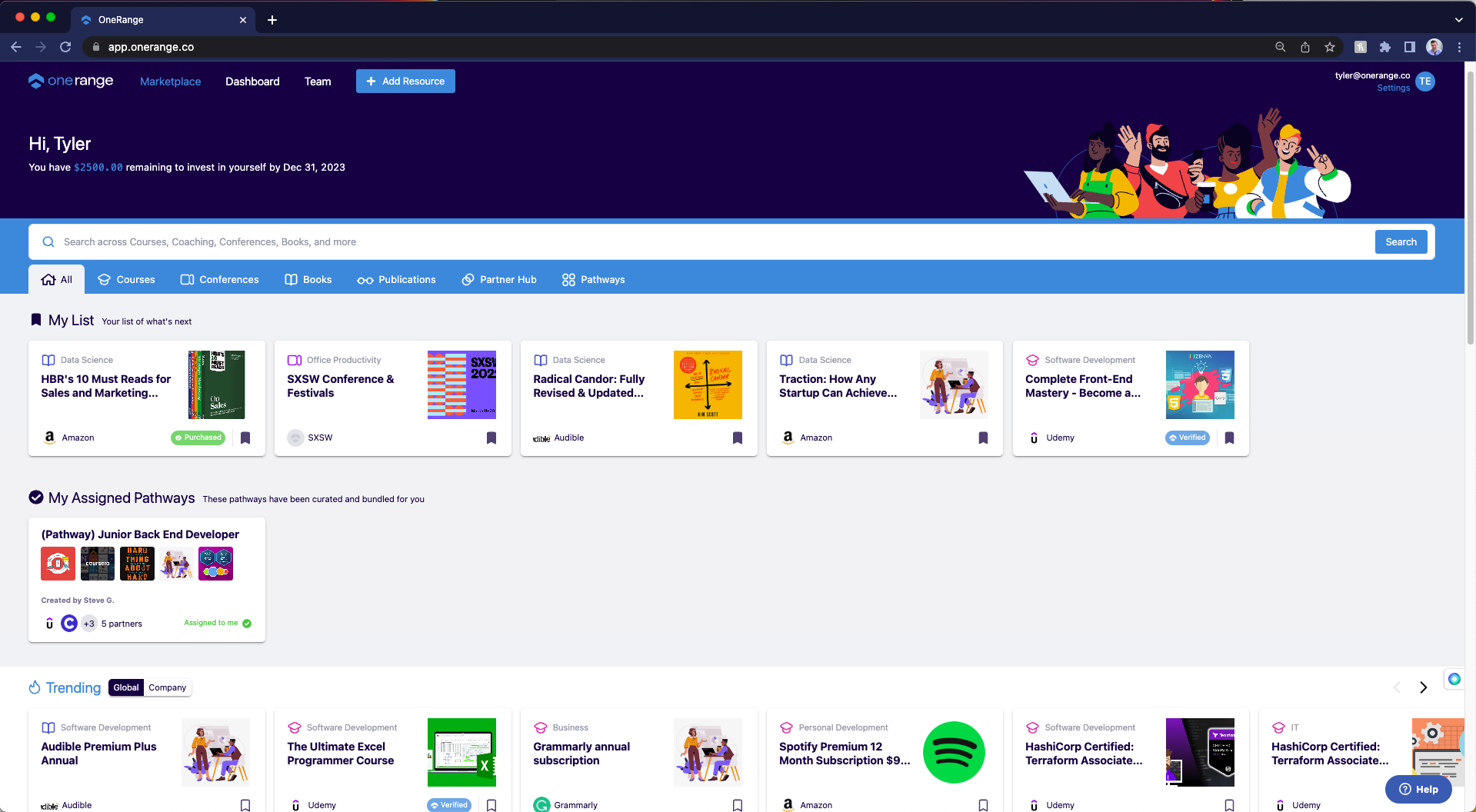Select the Conferences tab
This screenshot has width=1476, height=812.
(220, 280)
